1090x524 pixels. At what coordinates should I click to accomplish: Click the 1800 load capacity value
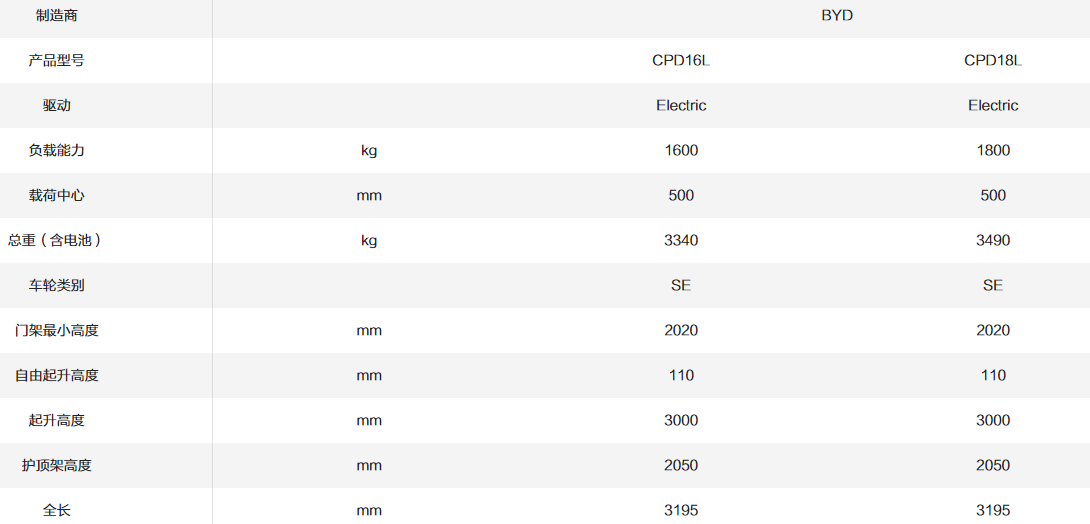coord(993,150)
